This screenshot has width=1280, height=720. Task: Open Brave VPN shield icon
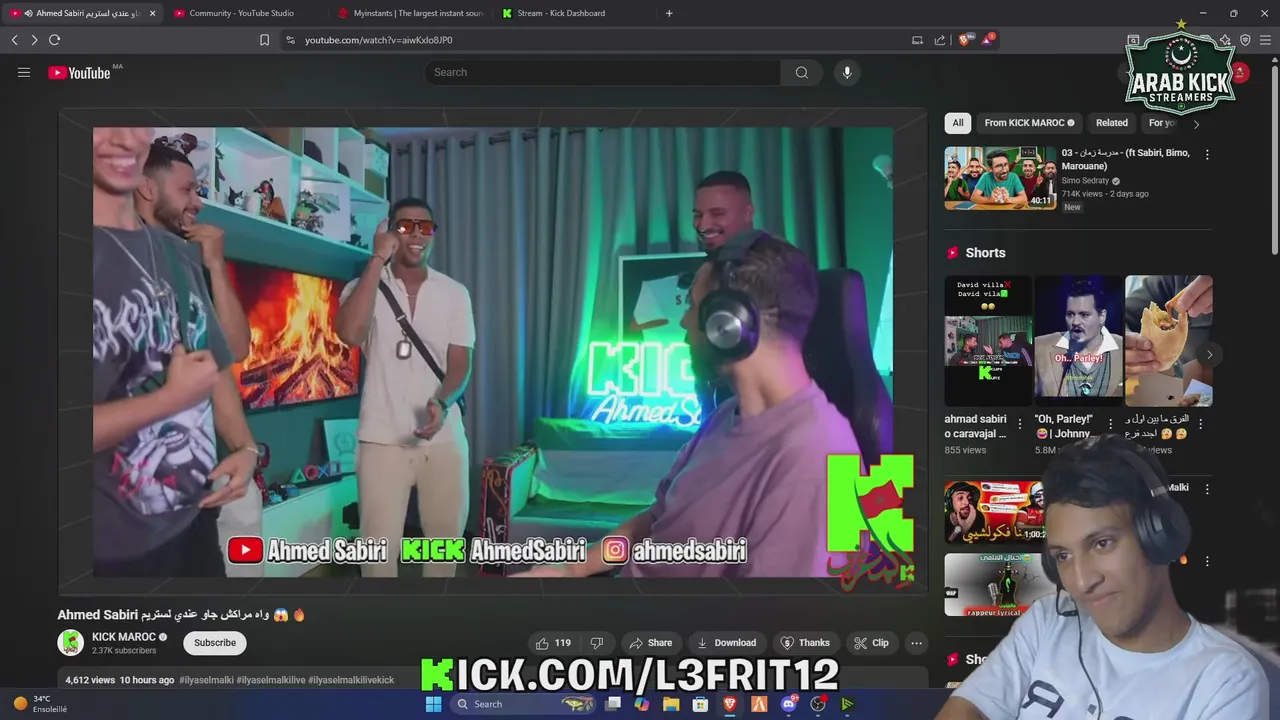1245,40
